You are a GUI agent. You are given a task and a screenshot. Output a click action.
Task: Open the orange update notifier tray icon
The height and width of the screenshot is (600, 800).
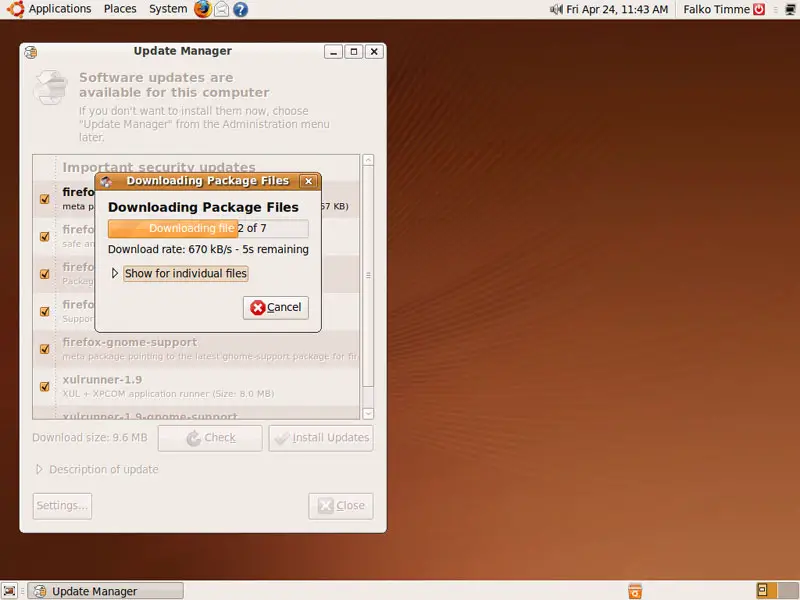click(x=635, y=591)
